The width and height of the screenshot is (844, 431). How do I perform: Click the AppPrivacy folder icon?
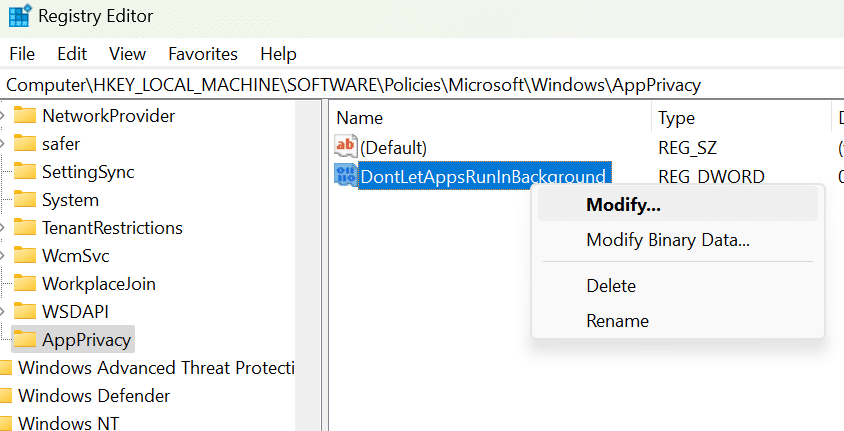point(25,339)
